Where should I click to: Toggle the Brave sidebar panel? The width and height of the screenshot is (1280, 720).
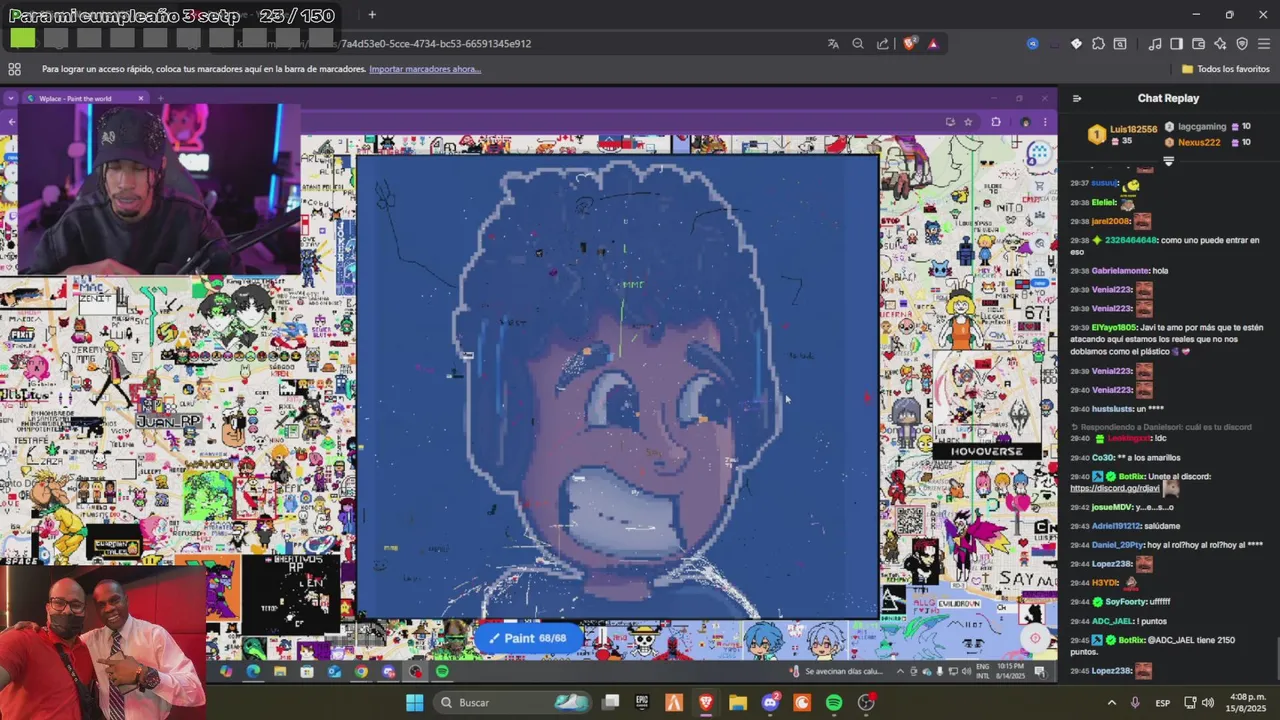tap(1177, 44)
